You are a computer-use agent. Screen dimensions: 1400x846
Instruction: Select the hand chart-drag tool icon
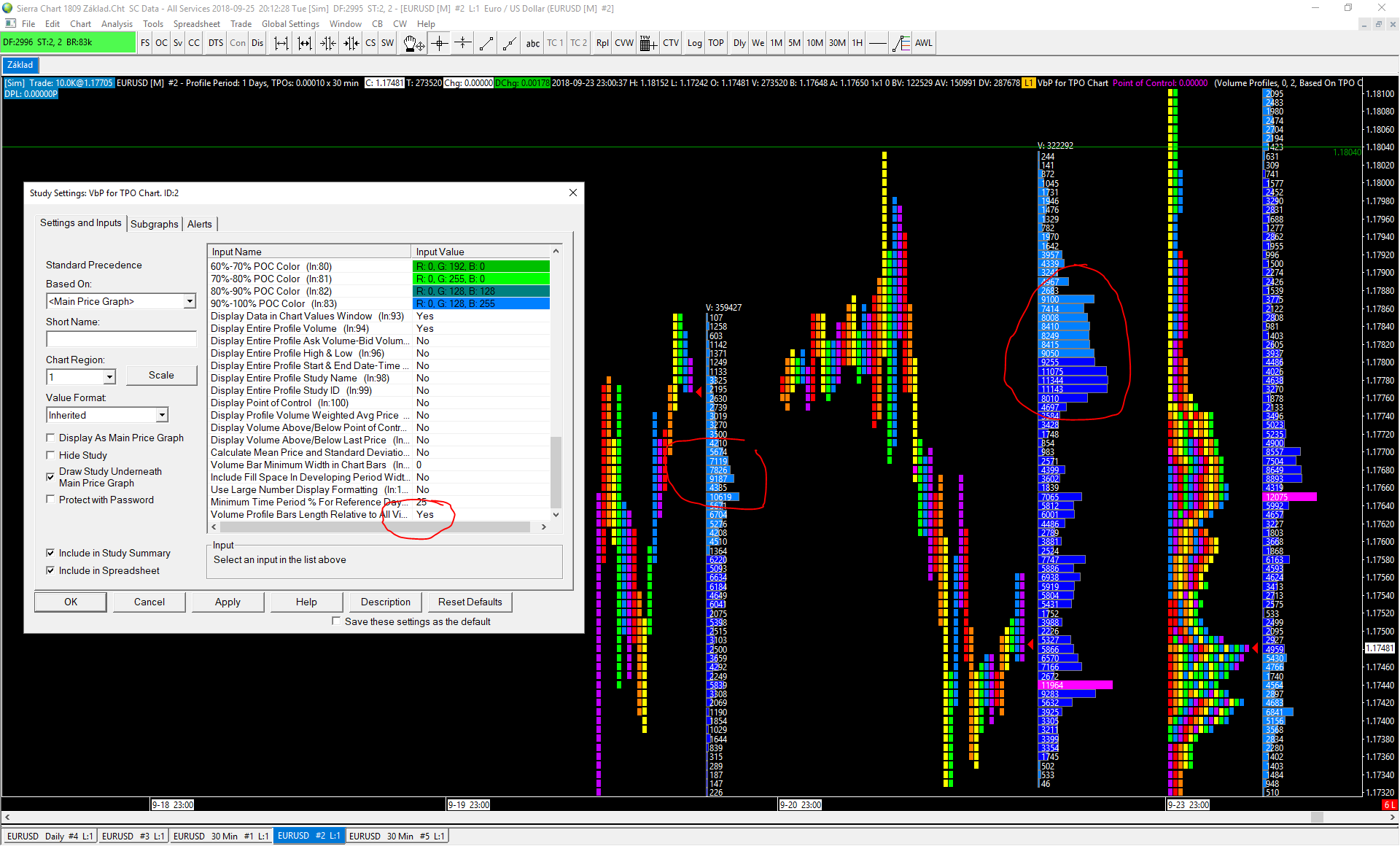(x=413, y=43)
